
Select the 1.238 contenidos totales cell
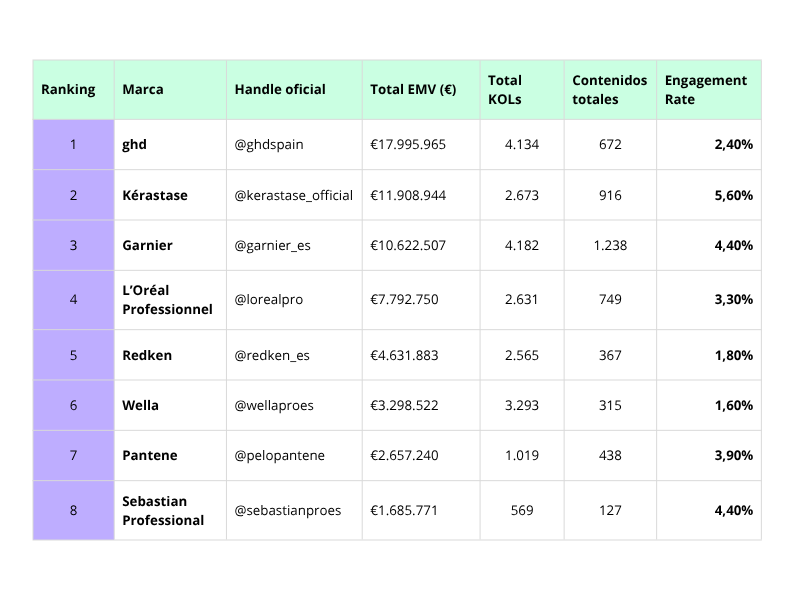pyautogui.click(x=610, y=246)
